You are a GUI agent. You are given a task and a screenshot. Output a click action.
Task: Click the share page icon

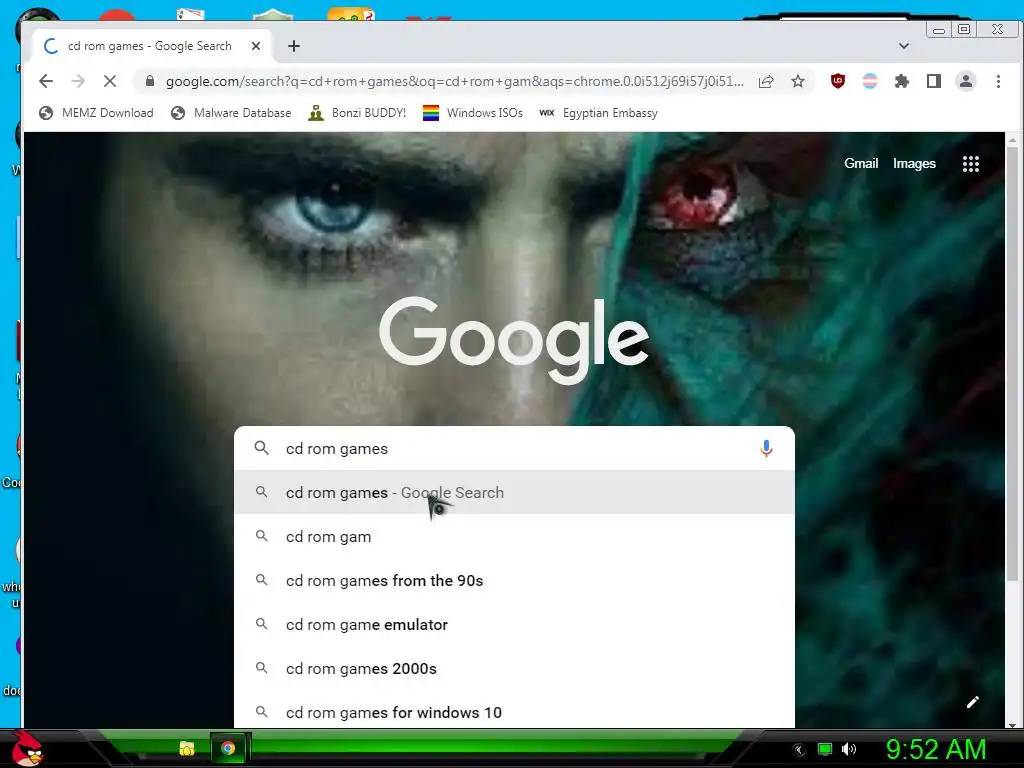(x=766, y=81)
